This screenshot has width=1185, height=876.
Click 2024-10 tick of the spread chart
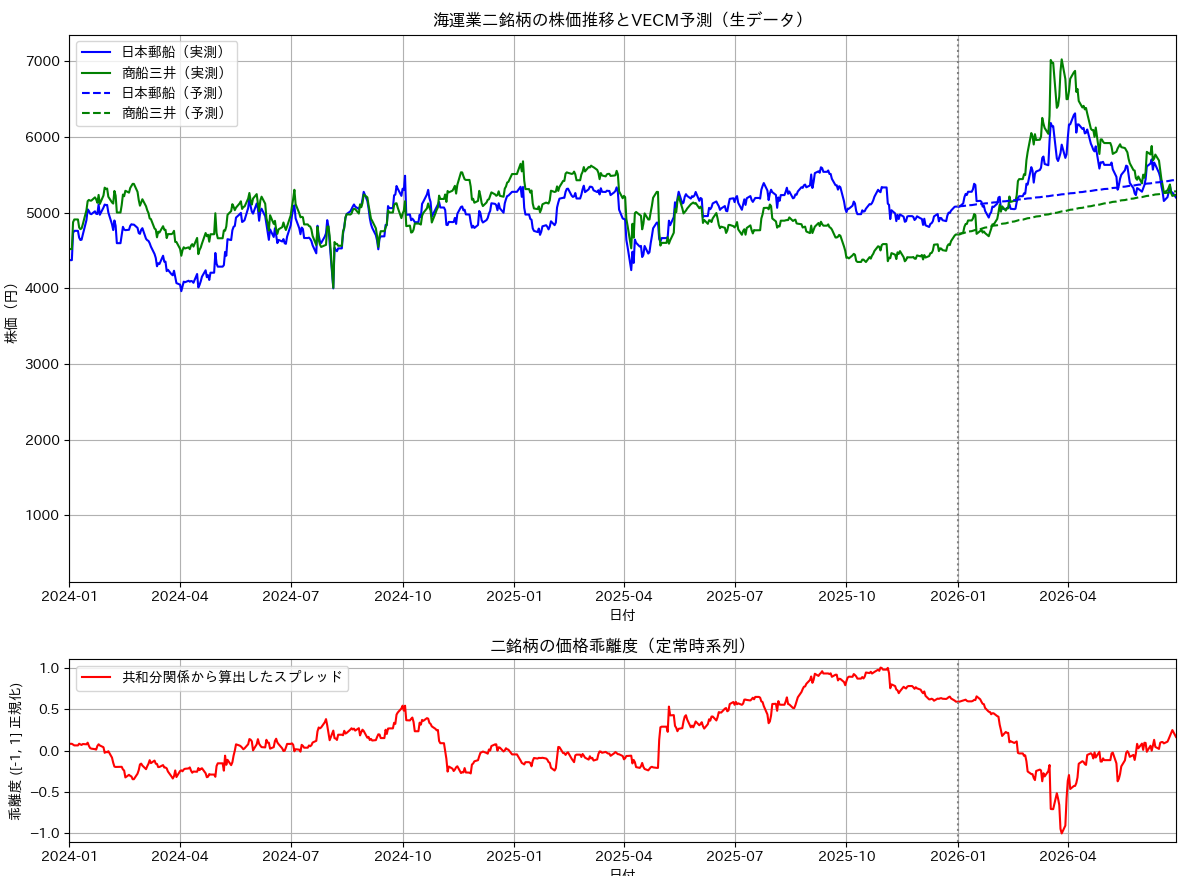[403, 856]
